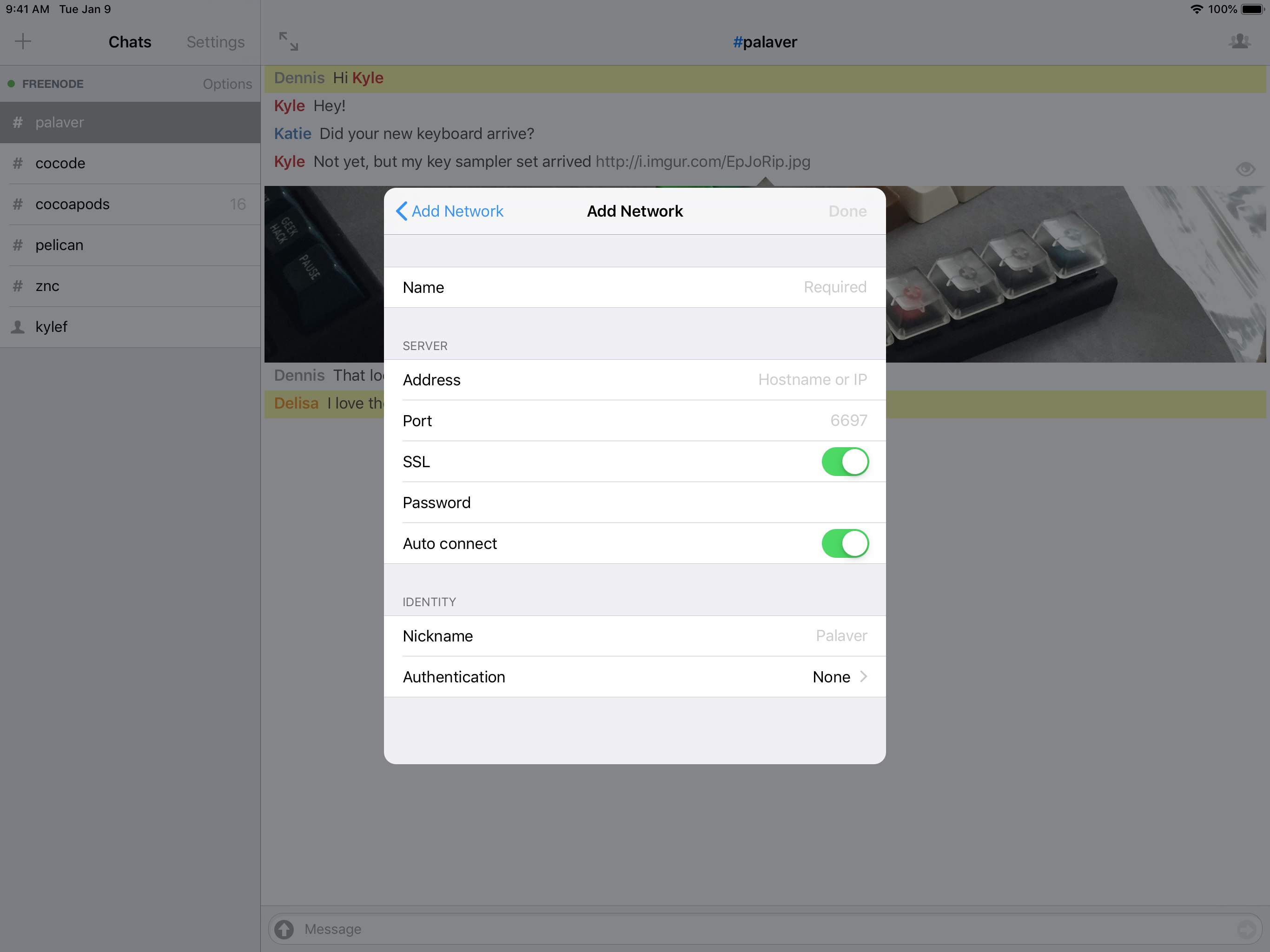Toggle fullscreen with the expand arrows icon

pos(288,41)
